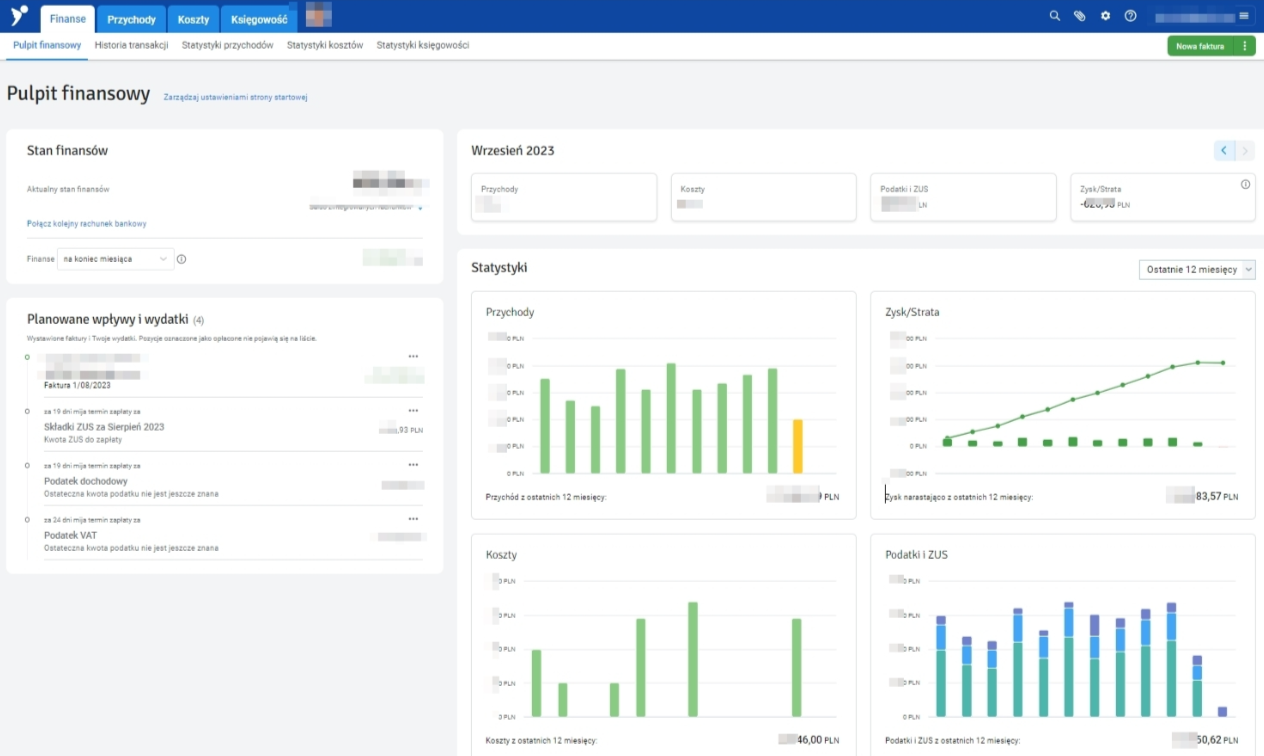Open three-dot menu for Podatek dochodowy
Image resolution: width=1264 pixels, height=756 pixels.
413,465
